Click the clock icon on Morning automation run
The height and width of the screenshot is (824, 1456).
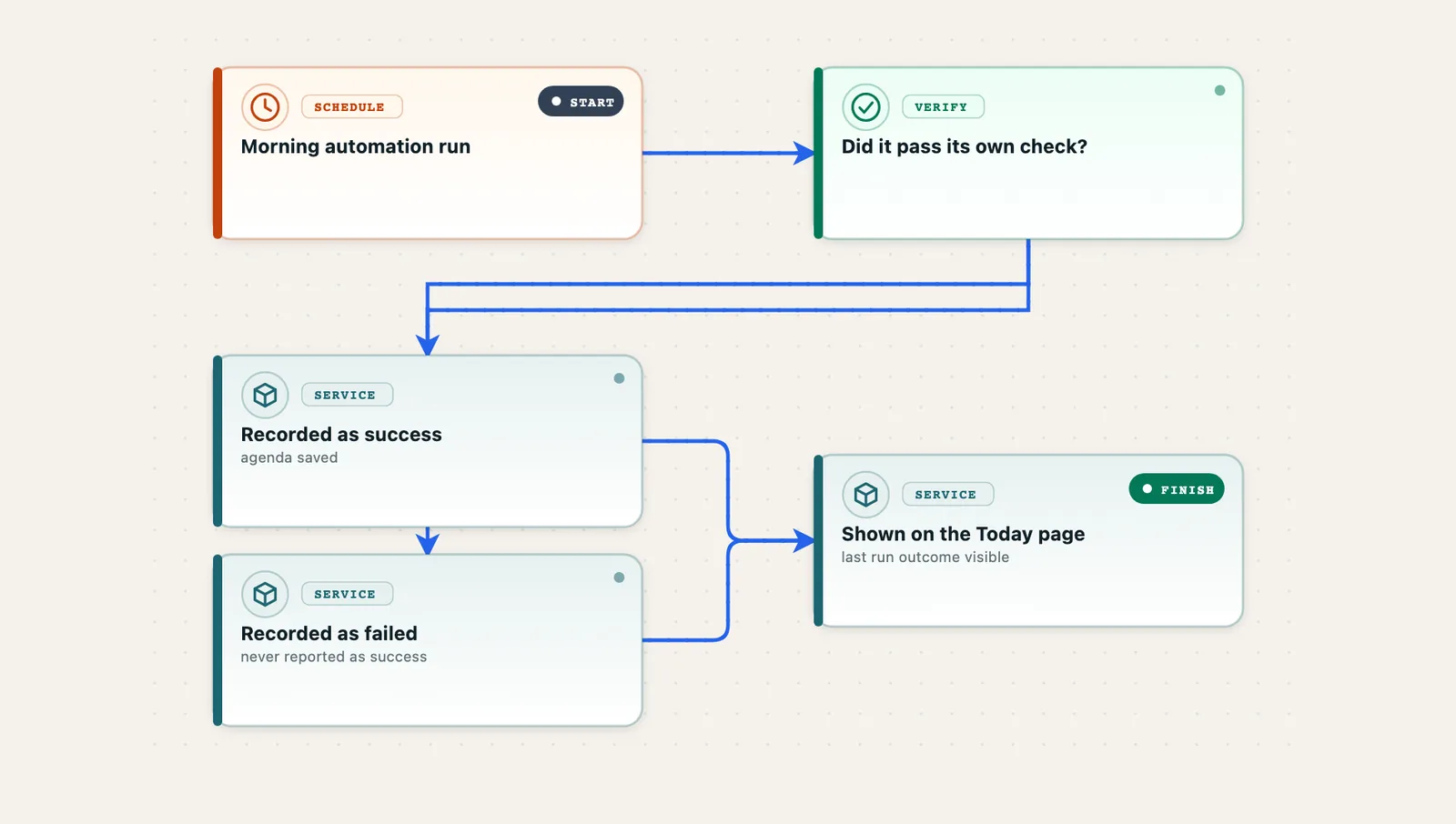click(x=265, y=107)
